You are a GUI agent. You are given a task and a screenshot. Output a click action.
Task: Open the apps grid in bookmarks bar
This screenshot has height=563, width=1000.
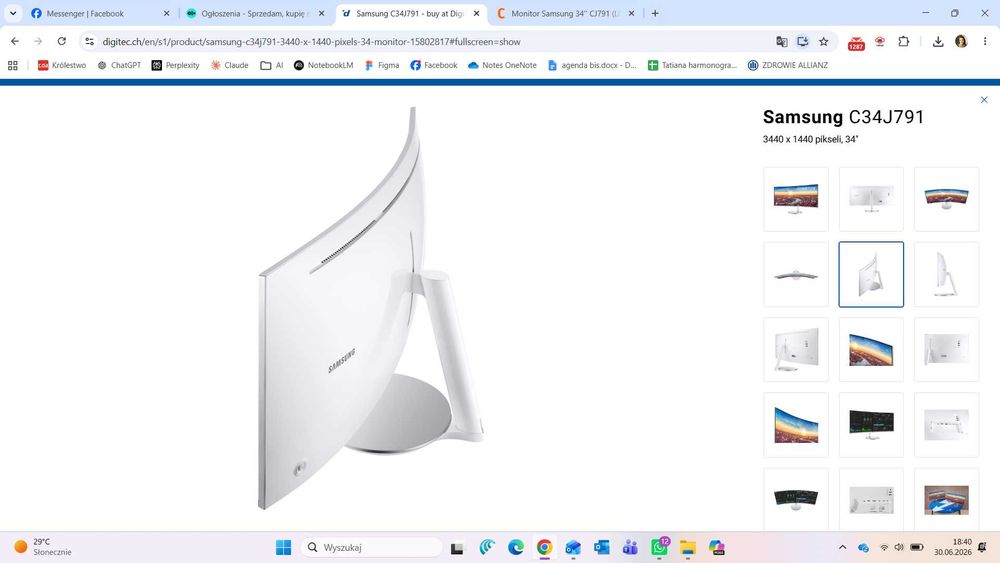pos(13,65)
